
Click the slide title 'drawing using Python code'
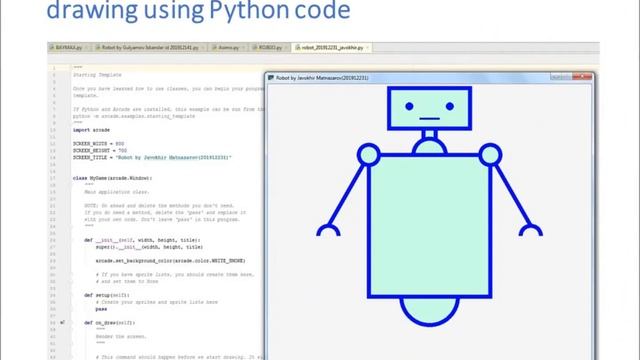(198, 10)
